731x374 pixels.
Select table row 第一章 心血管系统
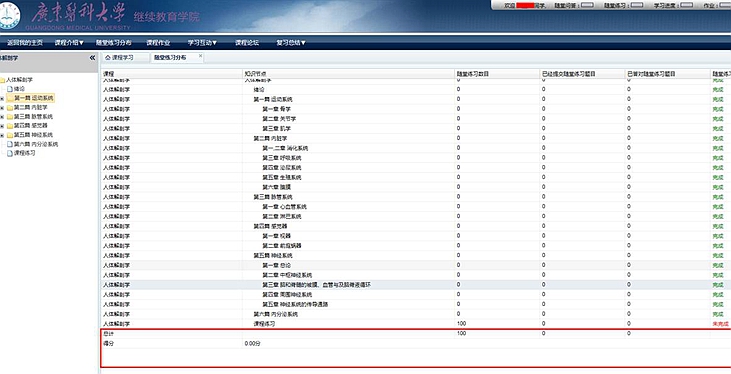(x=416, y=207)
